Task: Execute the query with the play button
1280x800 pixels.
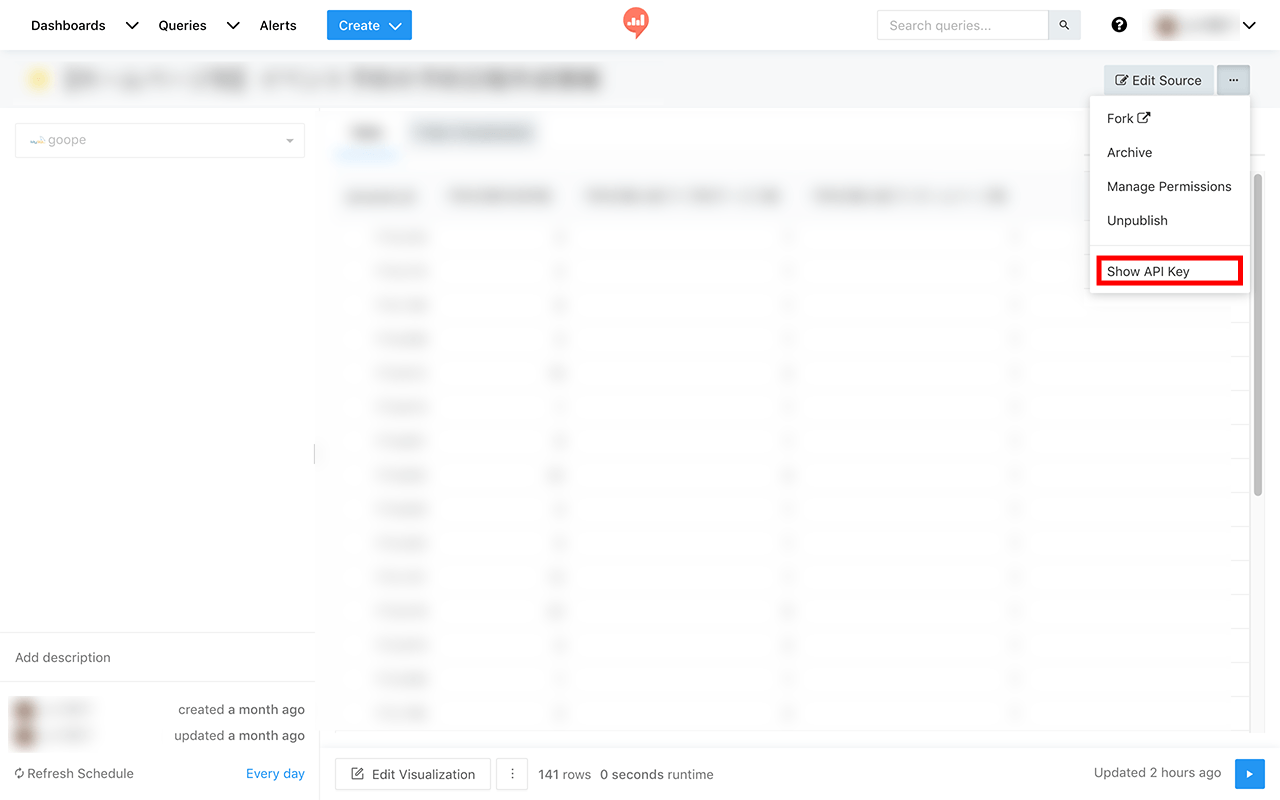Action: point(1249,774)
